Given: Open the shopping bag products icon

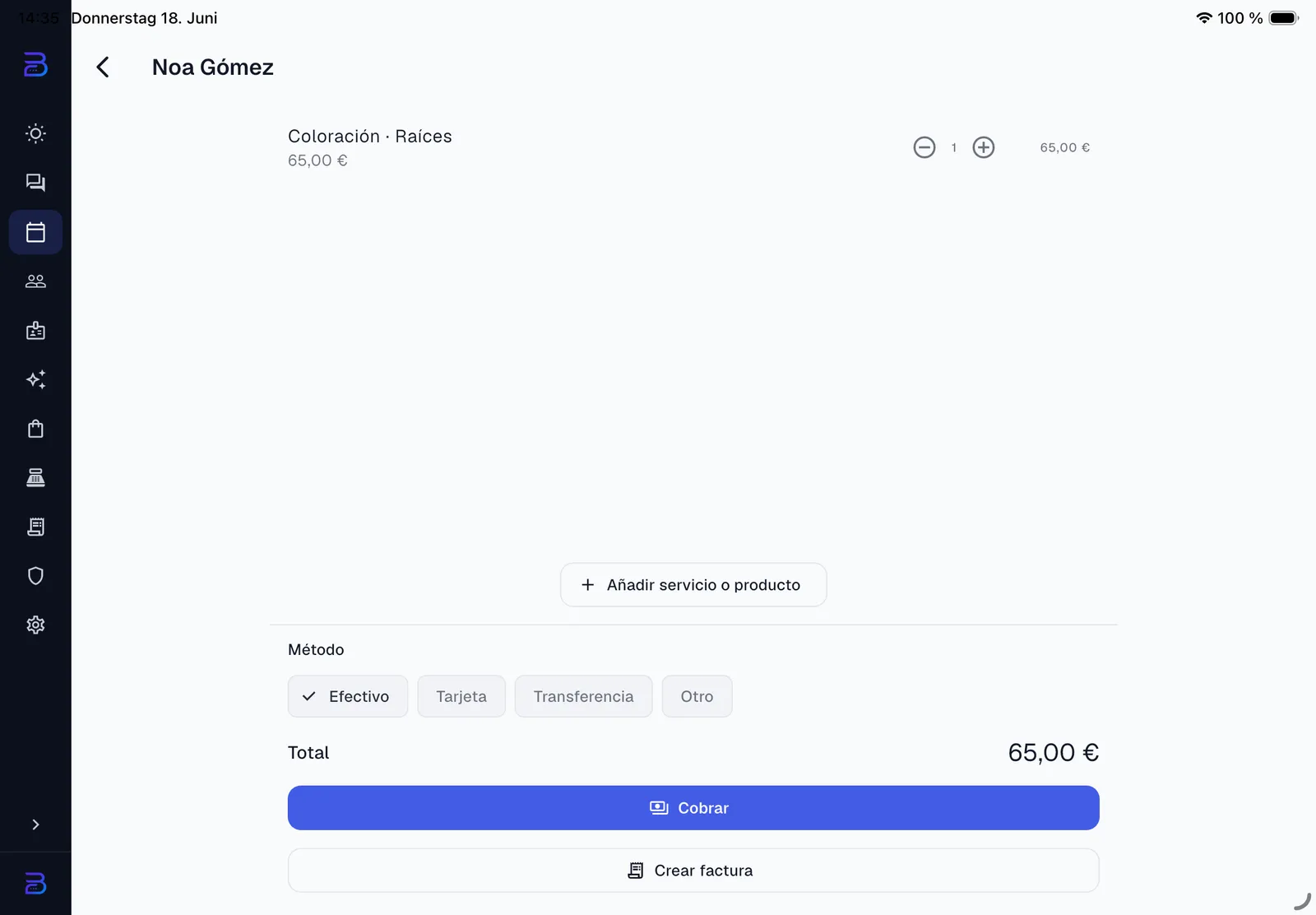Looking at the screenshot, I should tap(35, 429).
